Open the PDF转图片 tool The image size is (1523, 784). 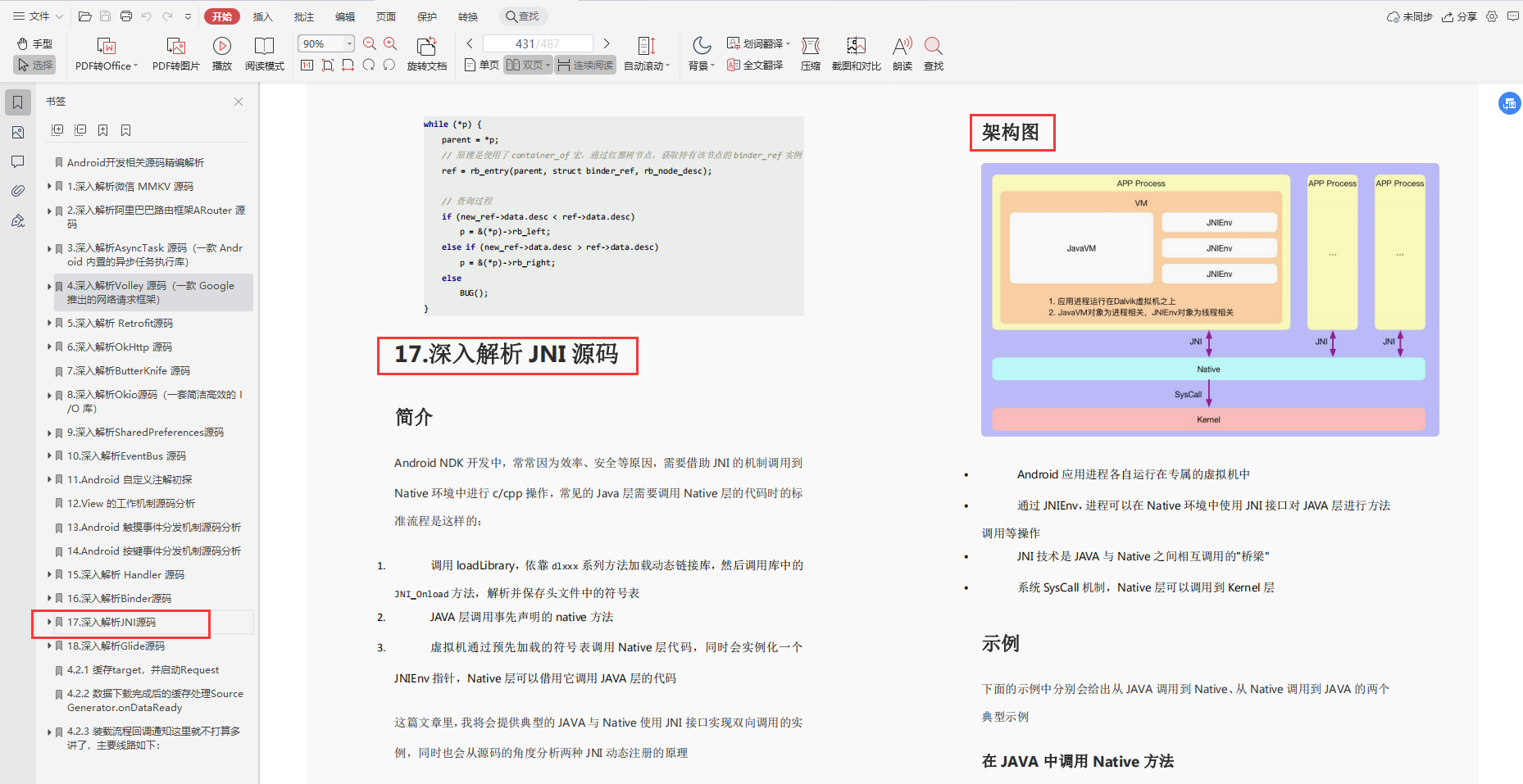coord(175,46)
